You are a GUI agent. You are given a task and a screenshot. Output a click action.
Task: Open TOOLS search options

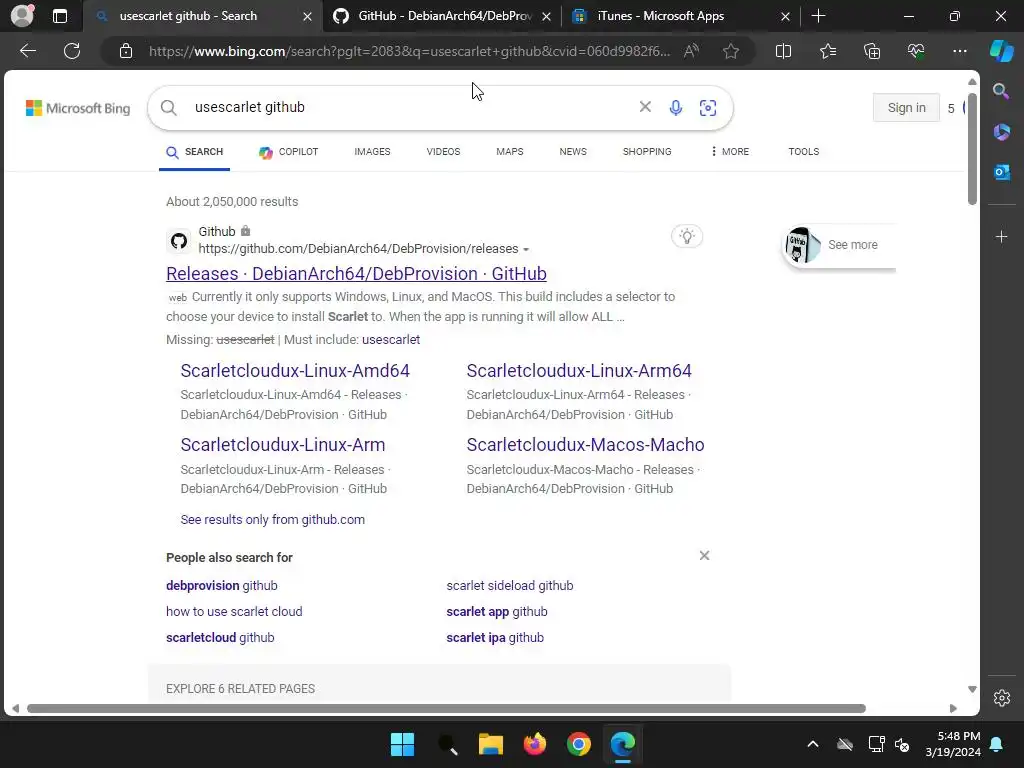click(803, 152)
